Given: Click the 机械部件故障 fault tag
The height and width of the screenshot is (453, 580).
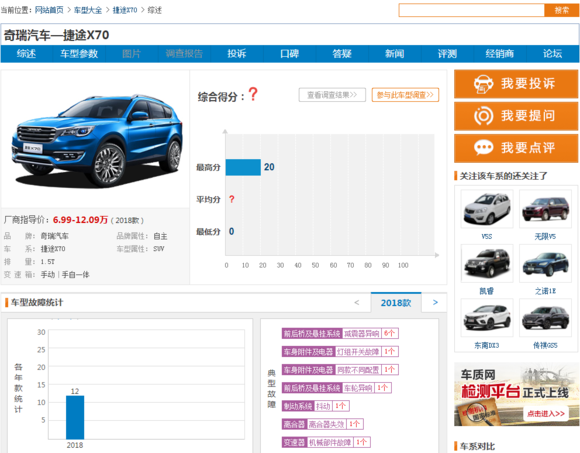Looking at the screenshot, I should click(330, 442).
